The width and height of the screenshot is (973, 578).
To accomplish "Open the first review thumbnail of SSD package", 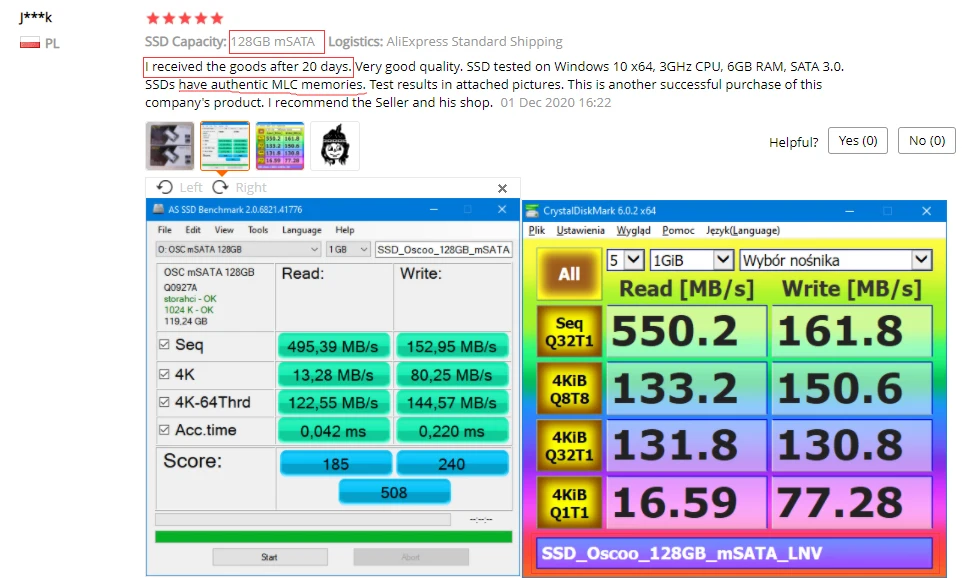I will [169, 146].
